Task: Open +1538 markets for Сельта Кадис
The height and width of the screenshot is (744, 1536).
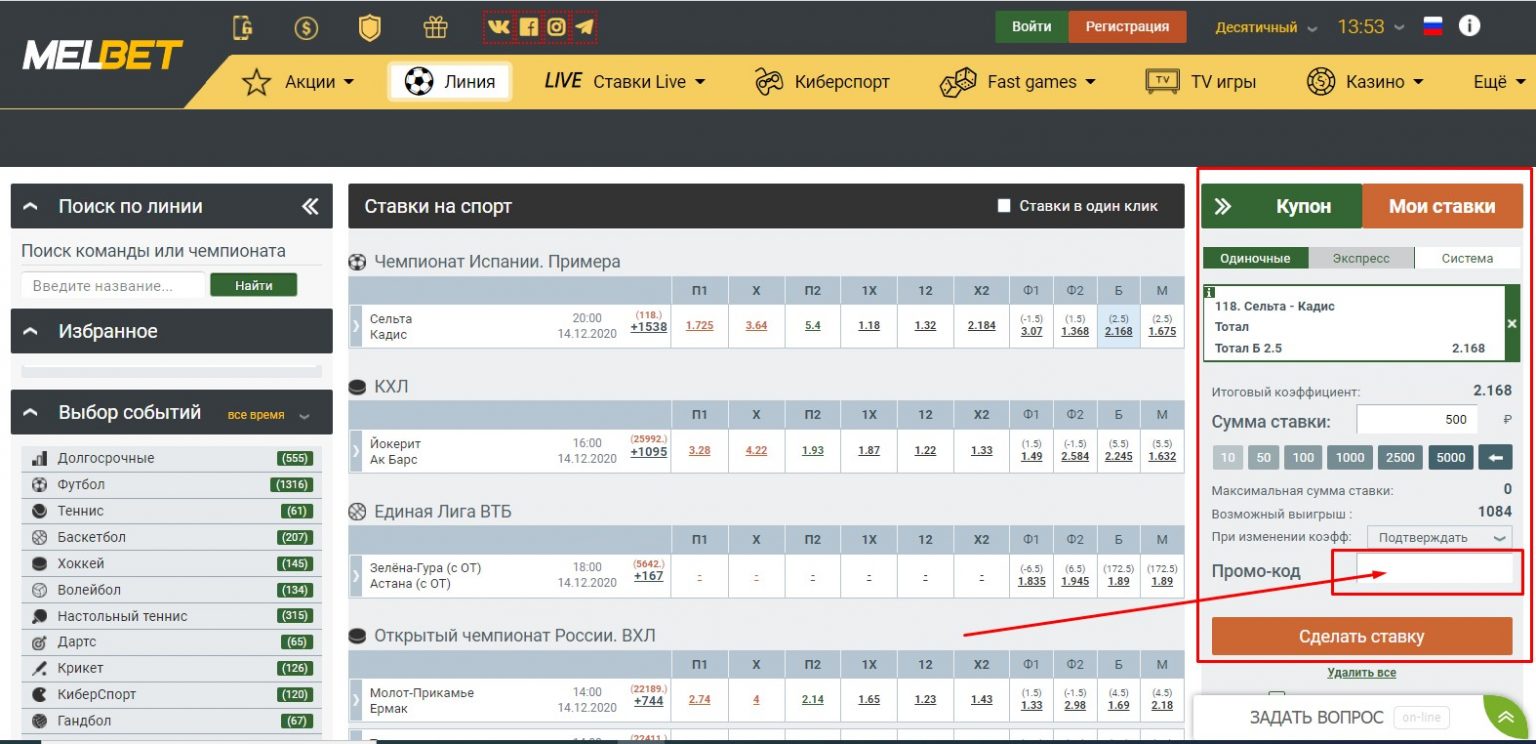Action: tap(648, 327)
